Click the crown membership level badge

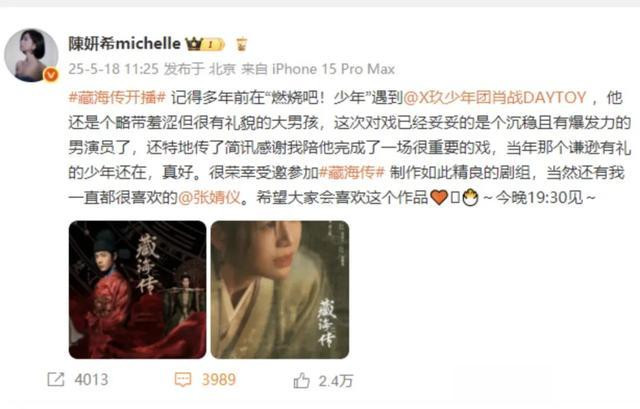point(205,44)
